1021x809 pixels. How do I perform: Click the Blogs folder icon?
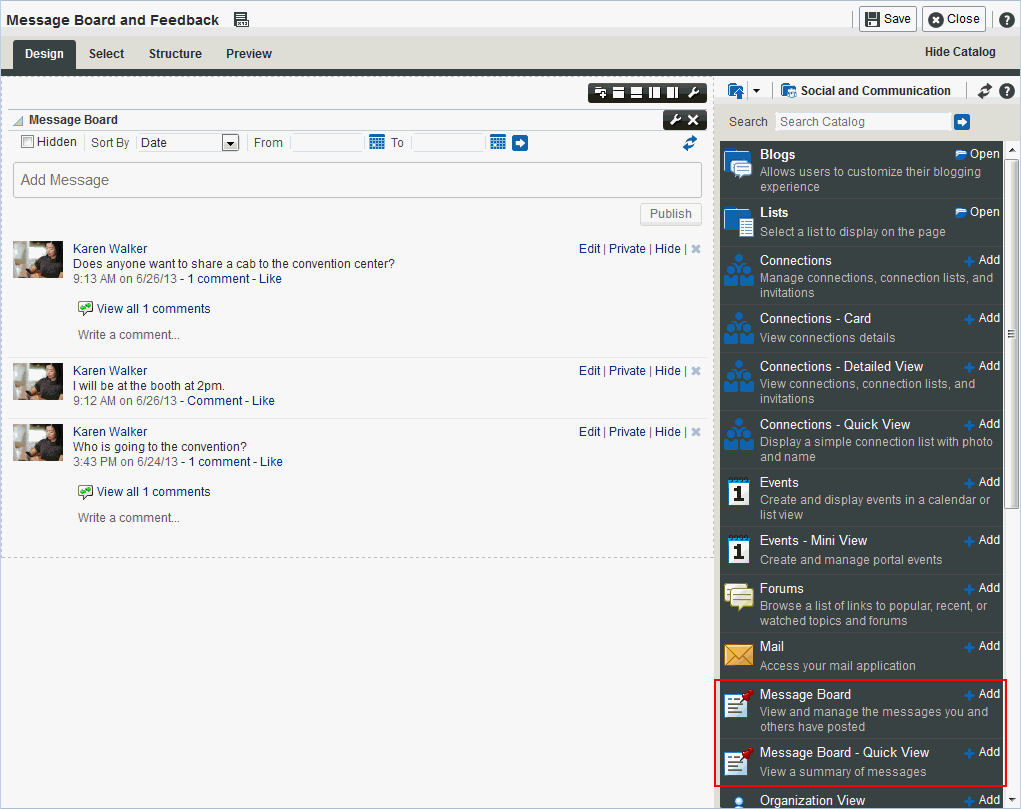point(738,163)
